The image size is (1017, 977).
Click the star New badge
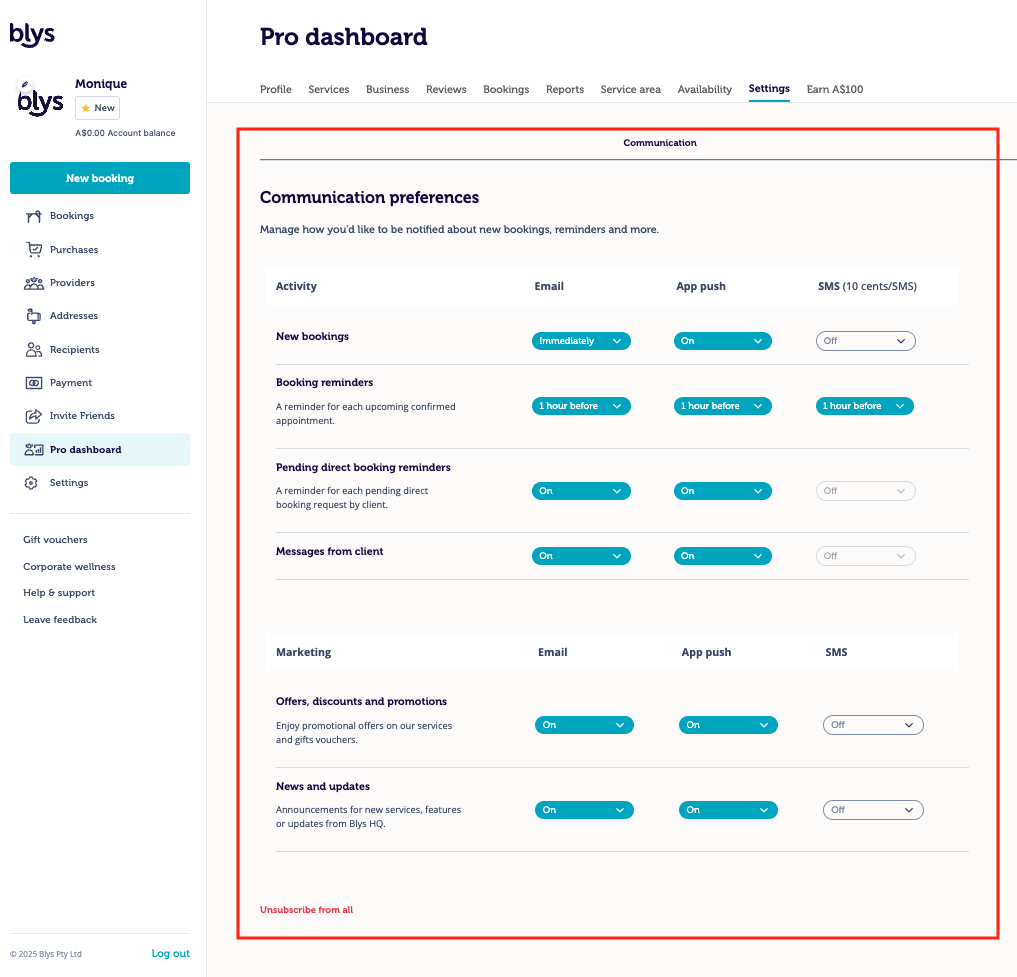tap(97, 108)
